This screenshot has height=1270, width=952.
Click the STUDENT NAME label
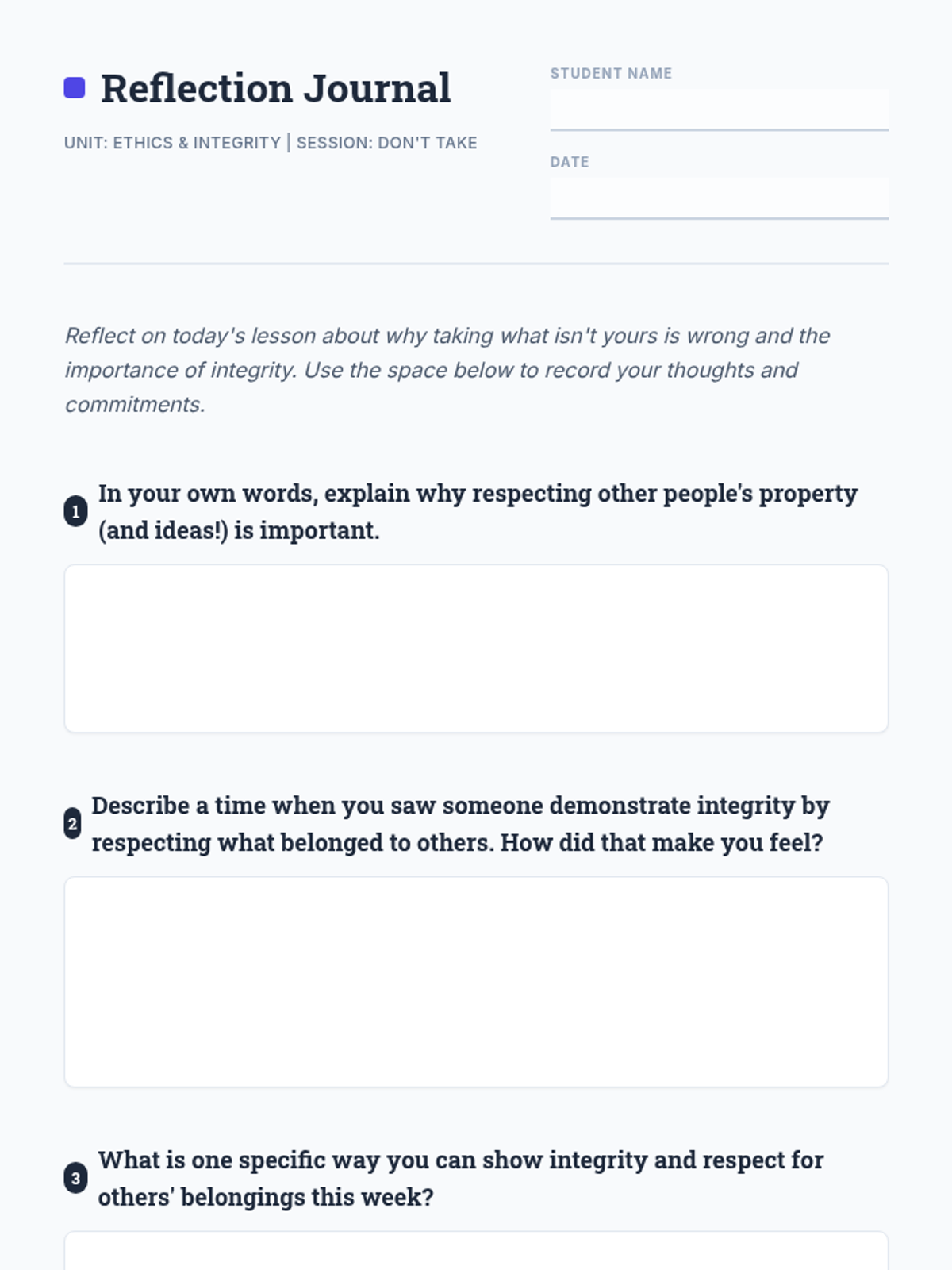pyautogui.click(x=611, y=73)
